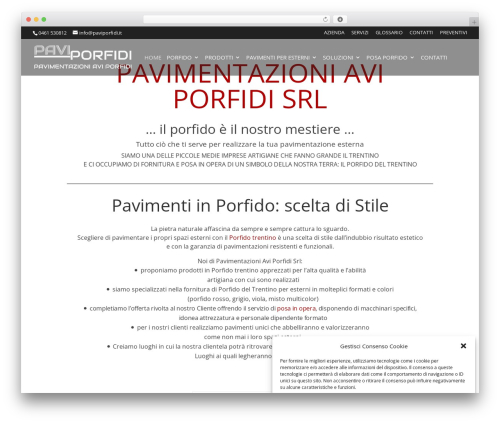Open a new tab with the plus button
This screenshot has height=423, width=500.
click(474, 22)
